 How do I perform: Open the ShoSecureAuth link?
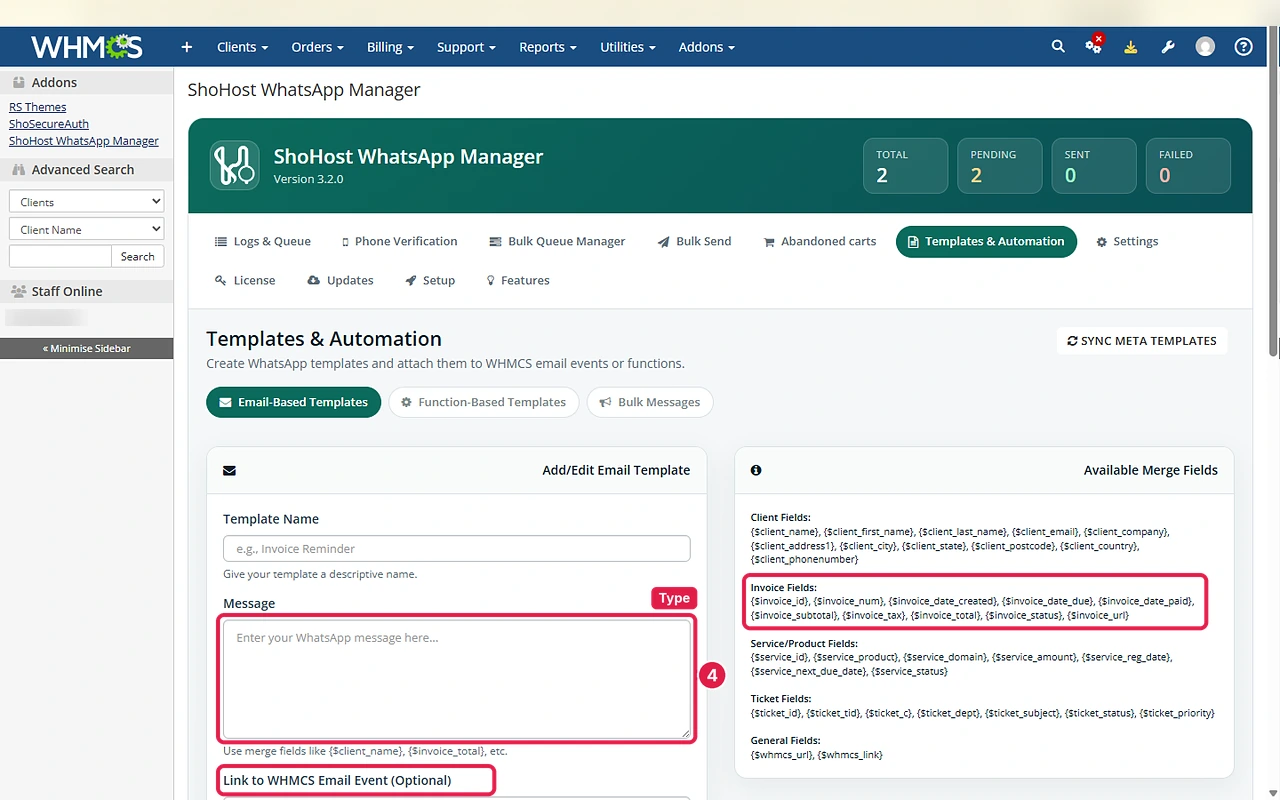point(49,124)
